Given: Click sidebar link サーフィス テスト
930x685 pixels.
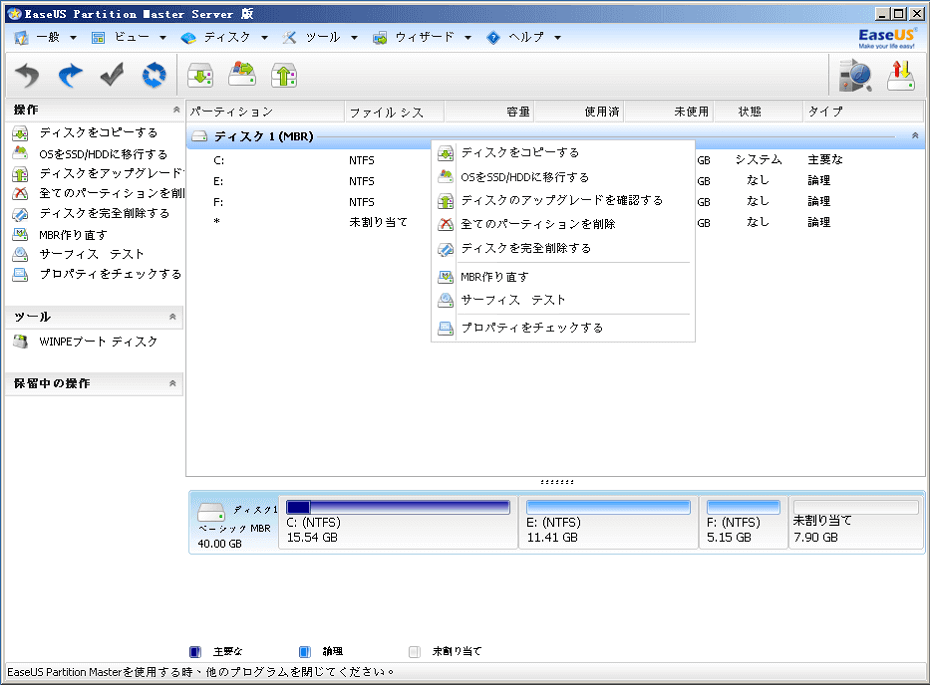Looking at the screenshot, I should (x=91, y=254).
